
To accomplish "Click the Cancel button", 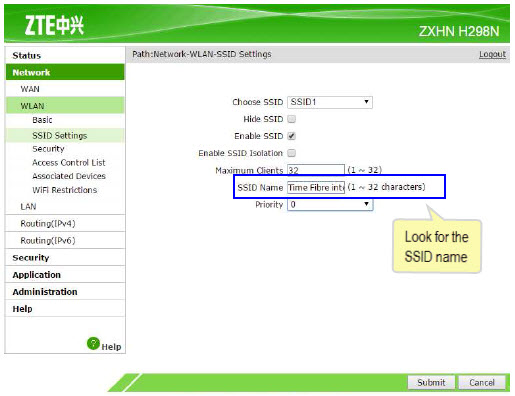I will [x=482, y=382].
